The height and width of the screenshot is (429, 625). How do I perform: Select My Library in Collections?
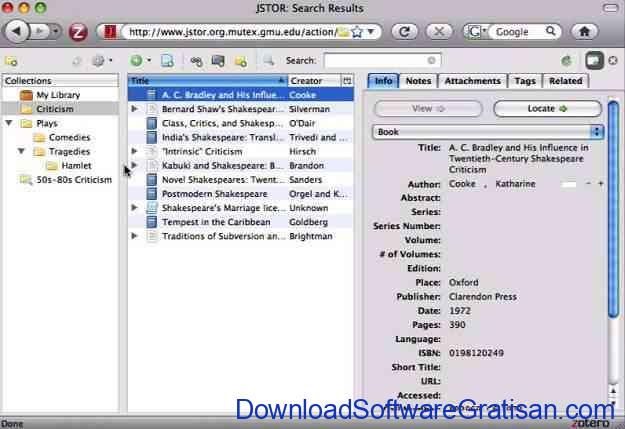[58, 95]
